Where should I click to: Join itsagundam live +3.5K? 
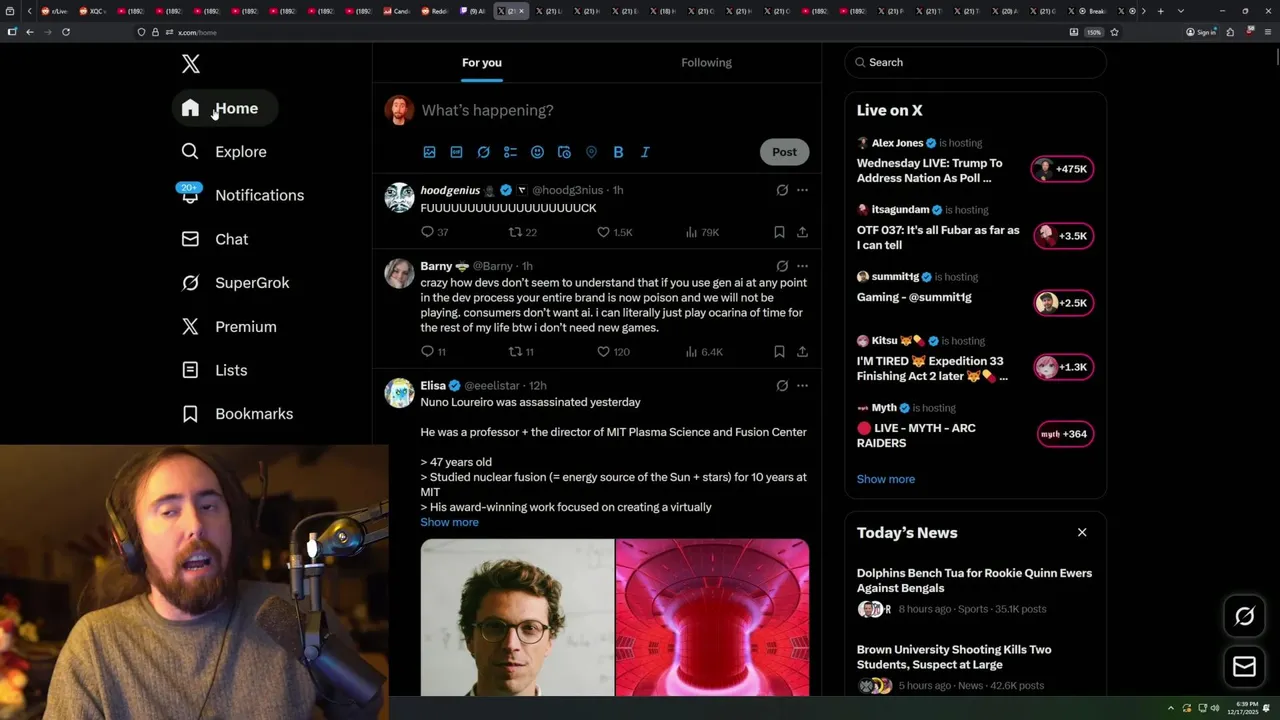click(1063, 236)
